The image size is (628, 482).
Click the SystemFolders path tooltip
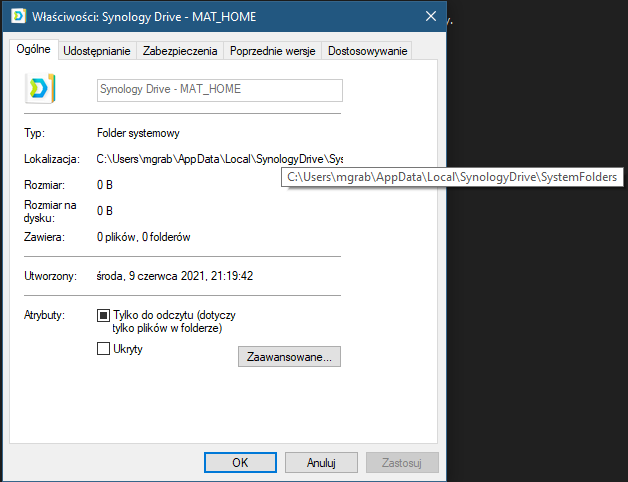[x=452, y=177]
